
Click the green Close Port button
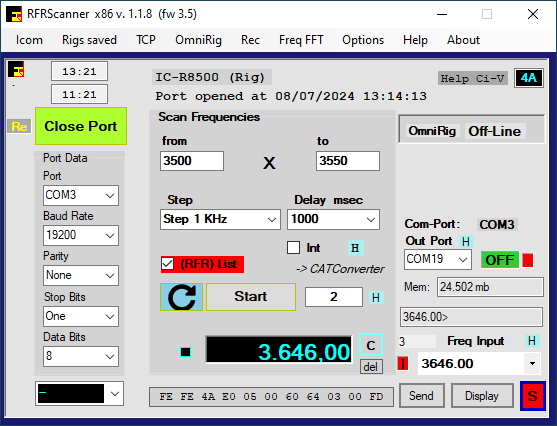pyautogui.click(x=81, y=126)
